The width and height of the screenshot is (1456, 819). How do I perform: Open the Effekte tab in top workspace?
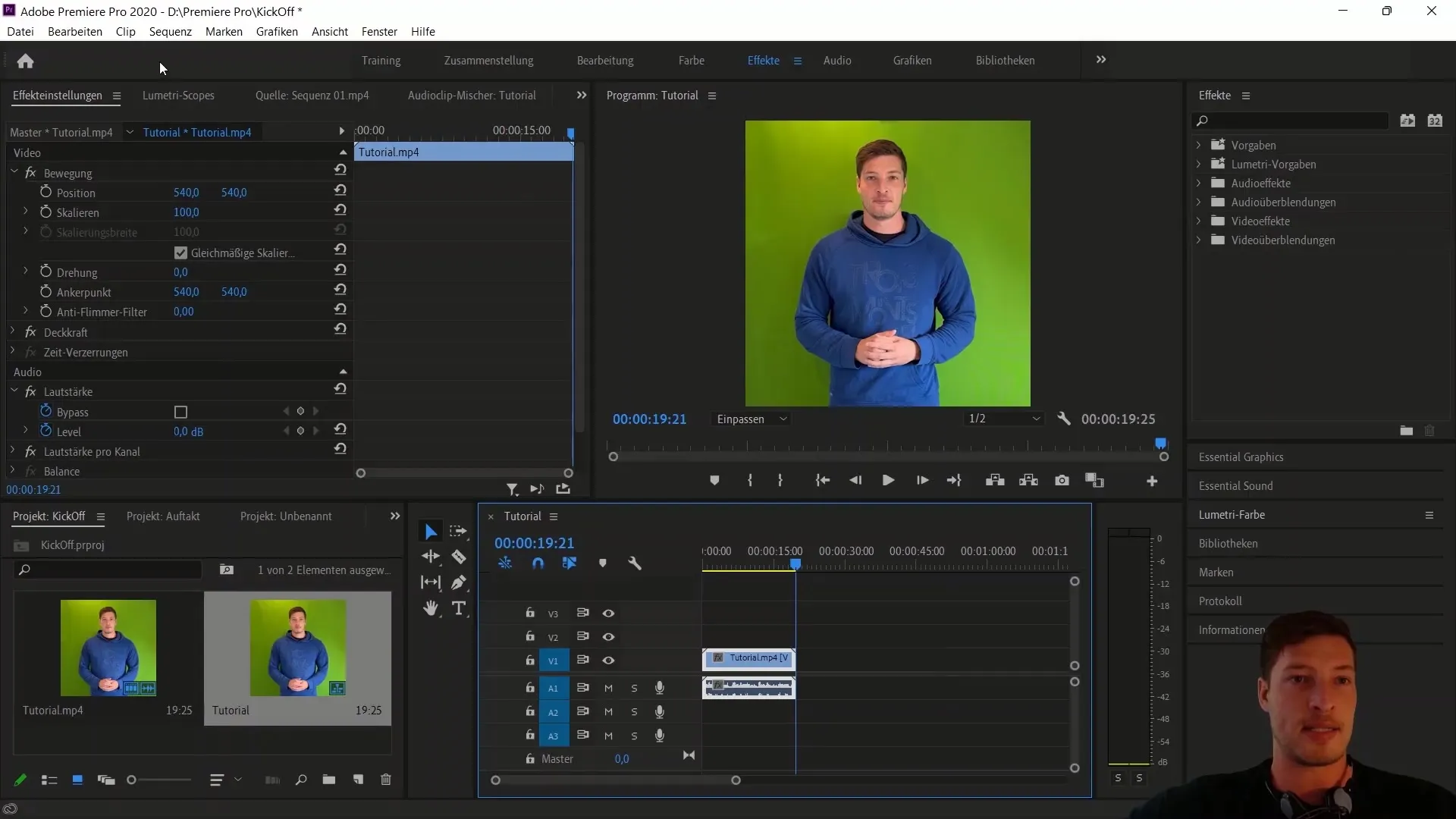pos(763,60)
